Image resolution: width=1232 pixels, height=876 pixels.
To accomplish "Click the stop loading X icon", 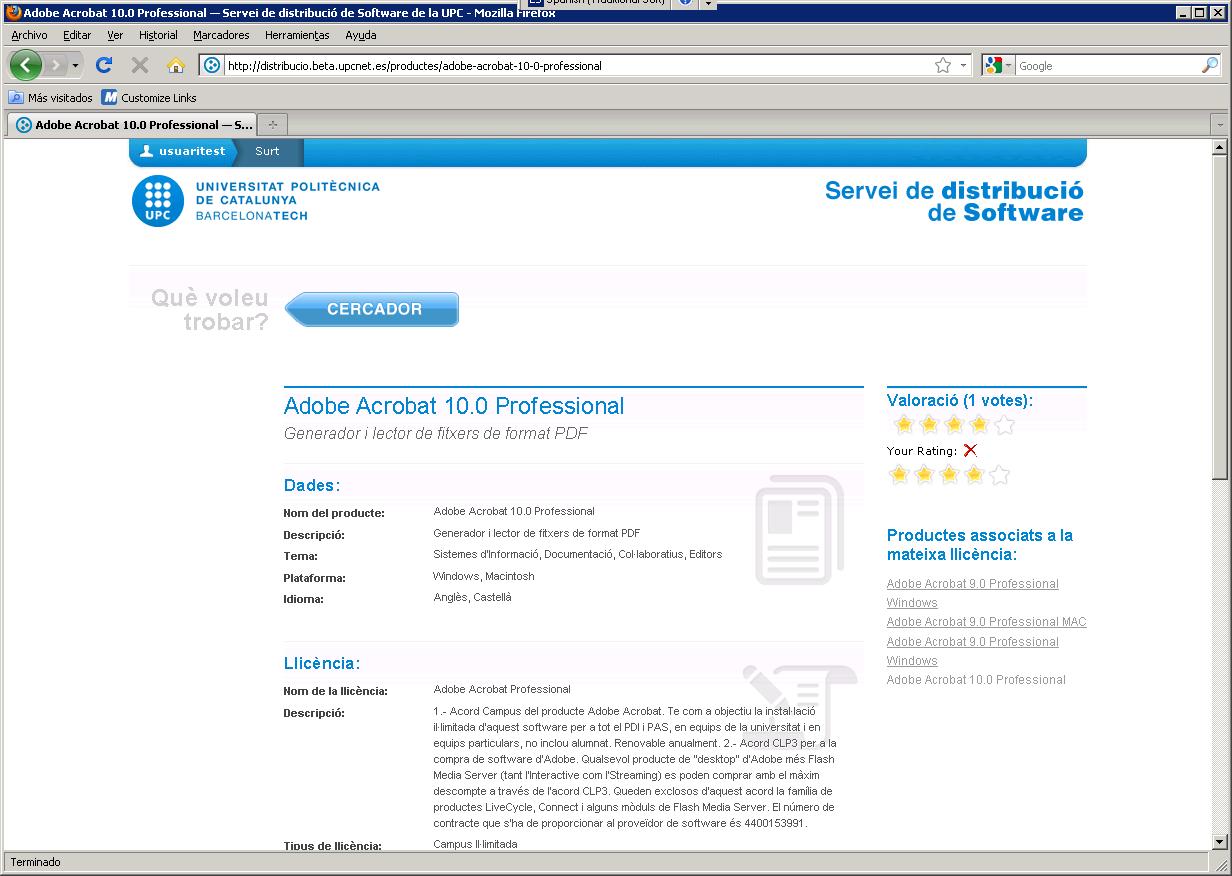I will tap(140, 65).
